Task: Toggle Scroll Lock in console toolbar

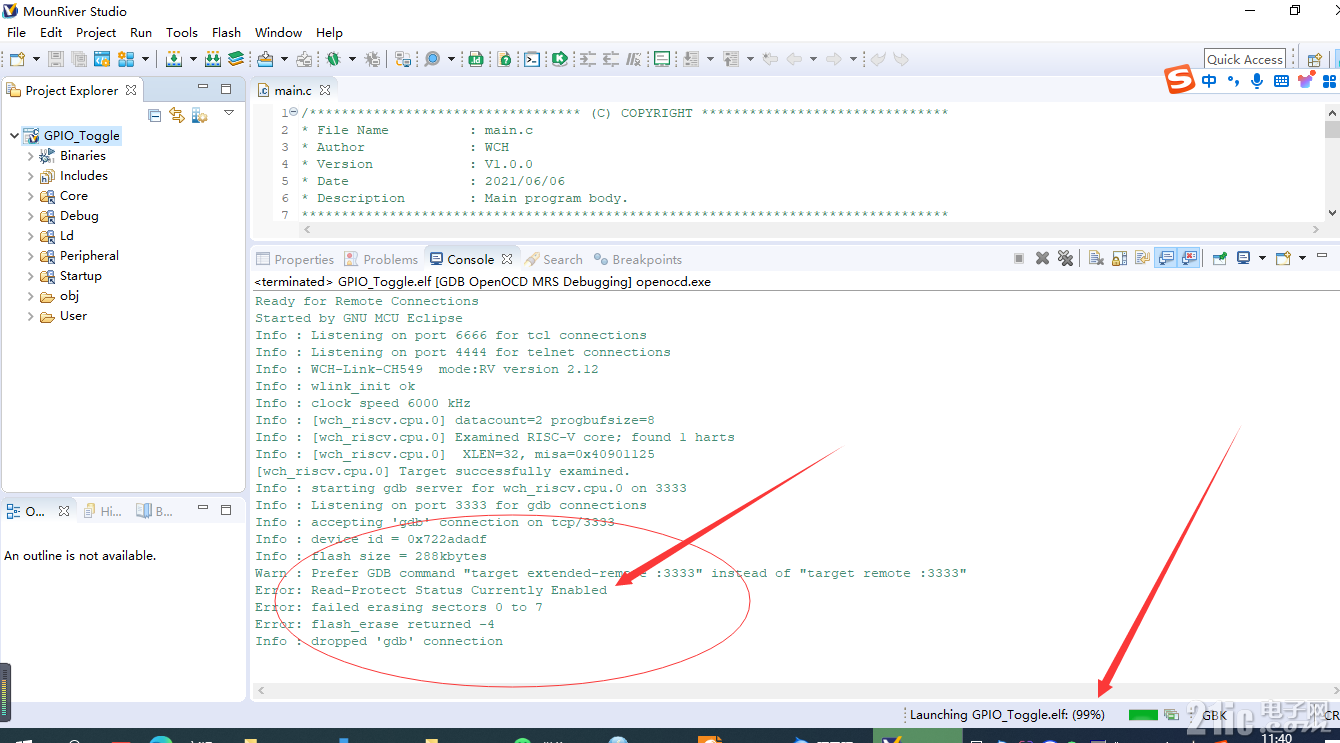Action: coord(1119,258)
